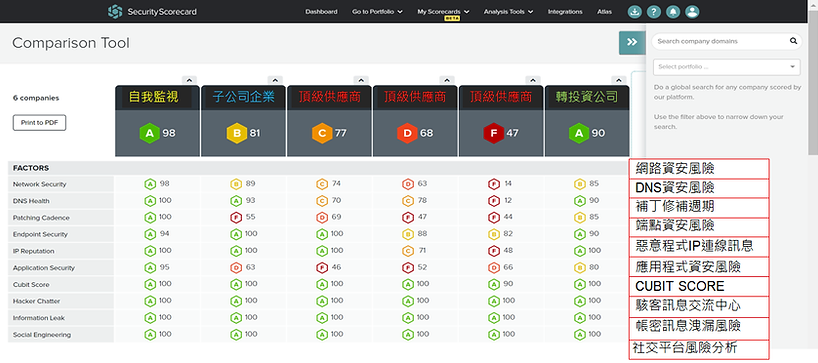
Task: Select Social Engineering factor row label
Action: click(x=42, y=334)
